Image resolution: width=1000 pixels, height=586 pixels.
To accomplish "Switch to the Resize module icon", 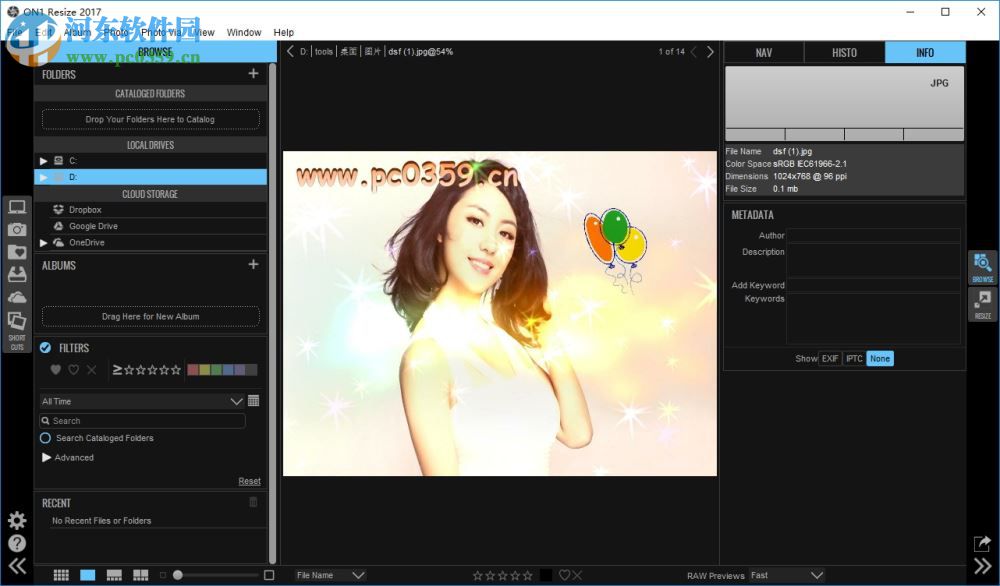I will pyautogui.click(x=983, y=303).
